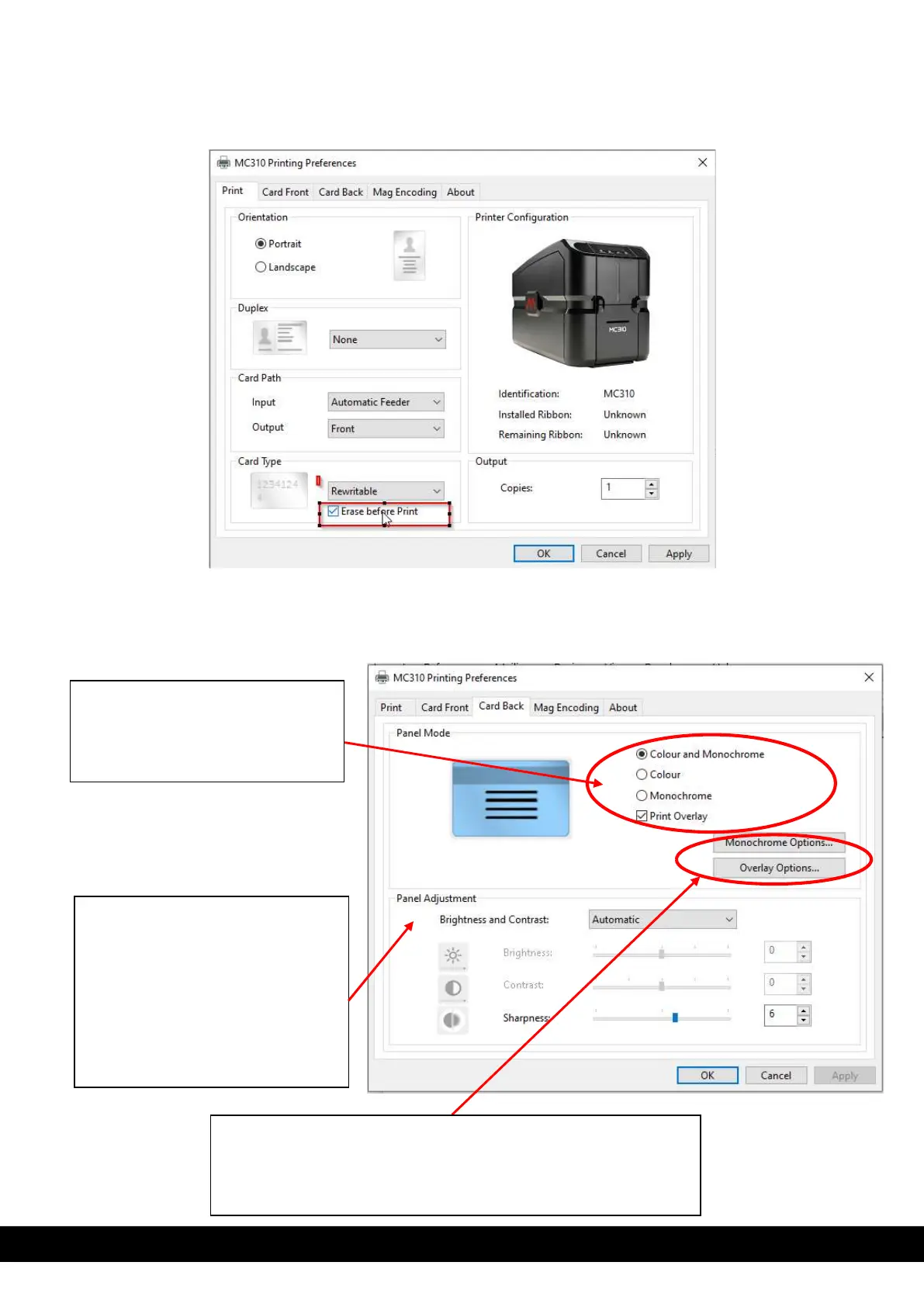Click OK in the upper dialog
This screenshot has height=1307, width=924.
click(x=544, y=553)
